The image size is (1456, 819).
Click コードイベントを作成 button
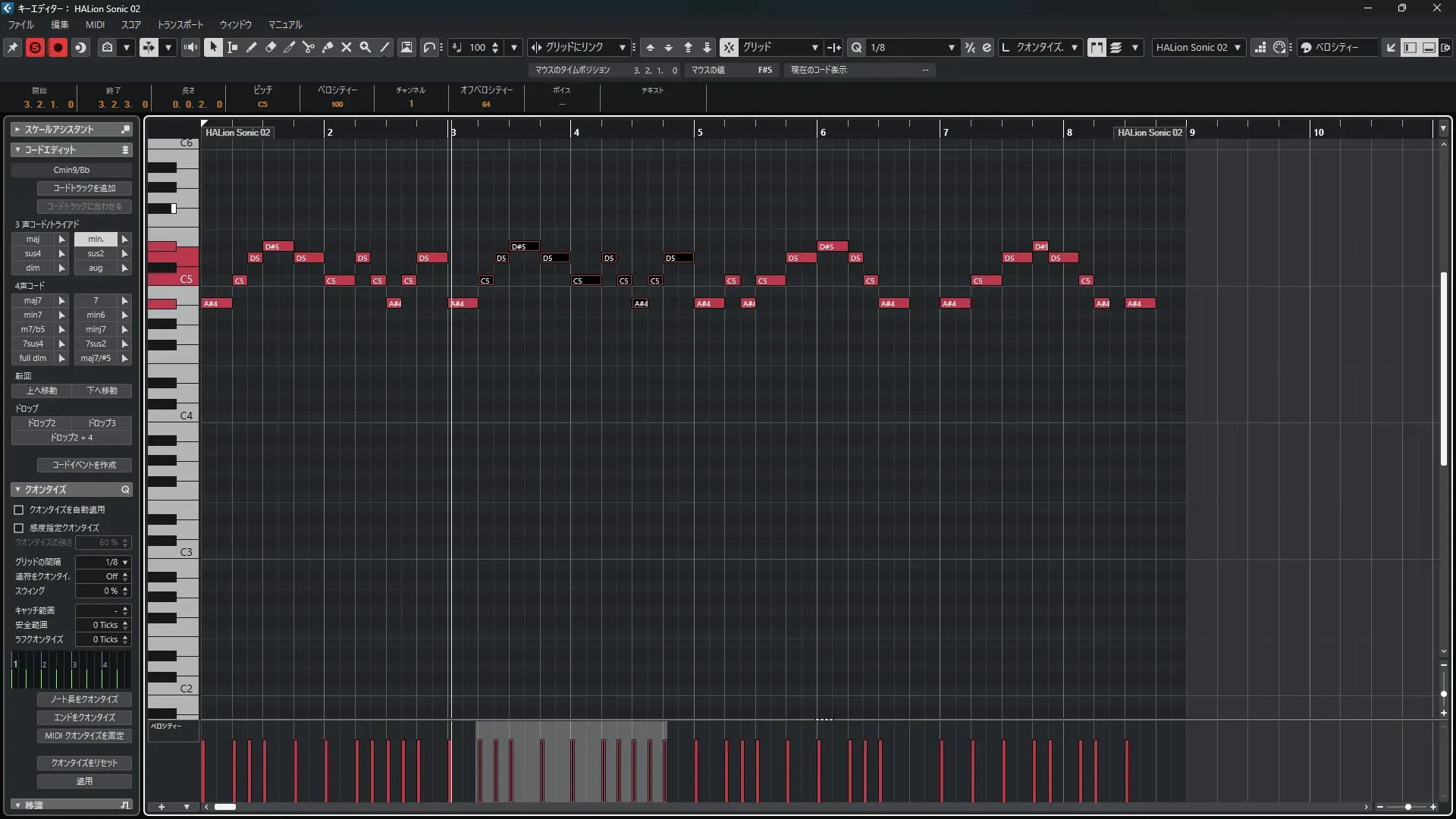[84, 465]
